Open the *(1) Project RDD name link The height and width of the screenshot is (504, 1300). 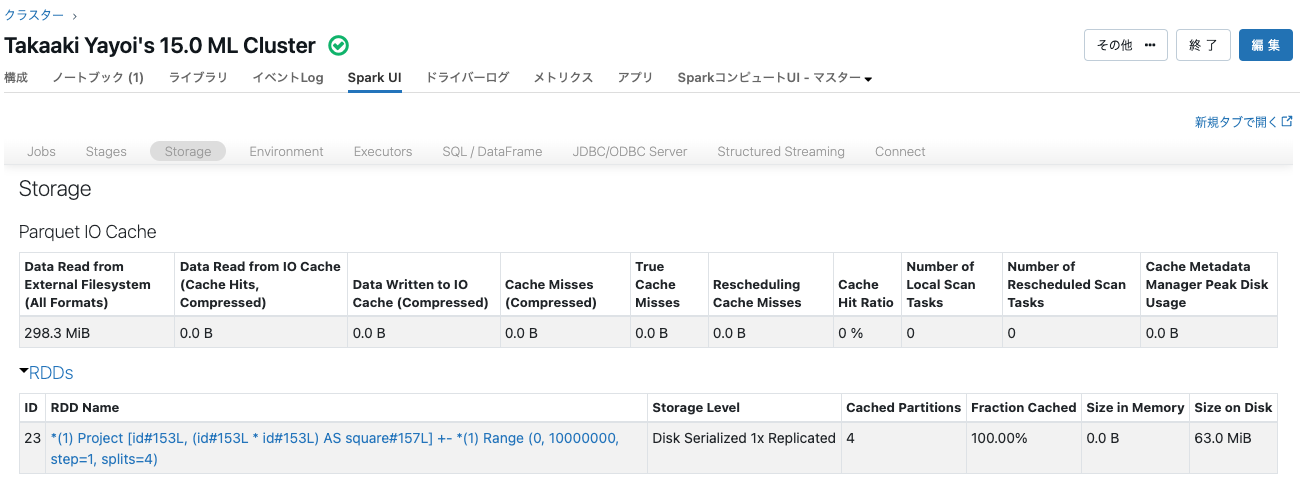click(x=334, y=448)
